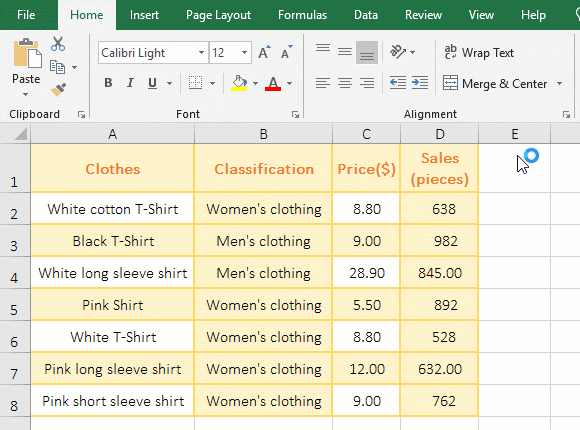Click the Select All corner triangle
This screenshot has height=430, width=580.
click(21, 134)
